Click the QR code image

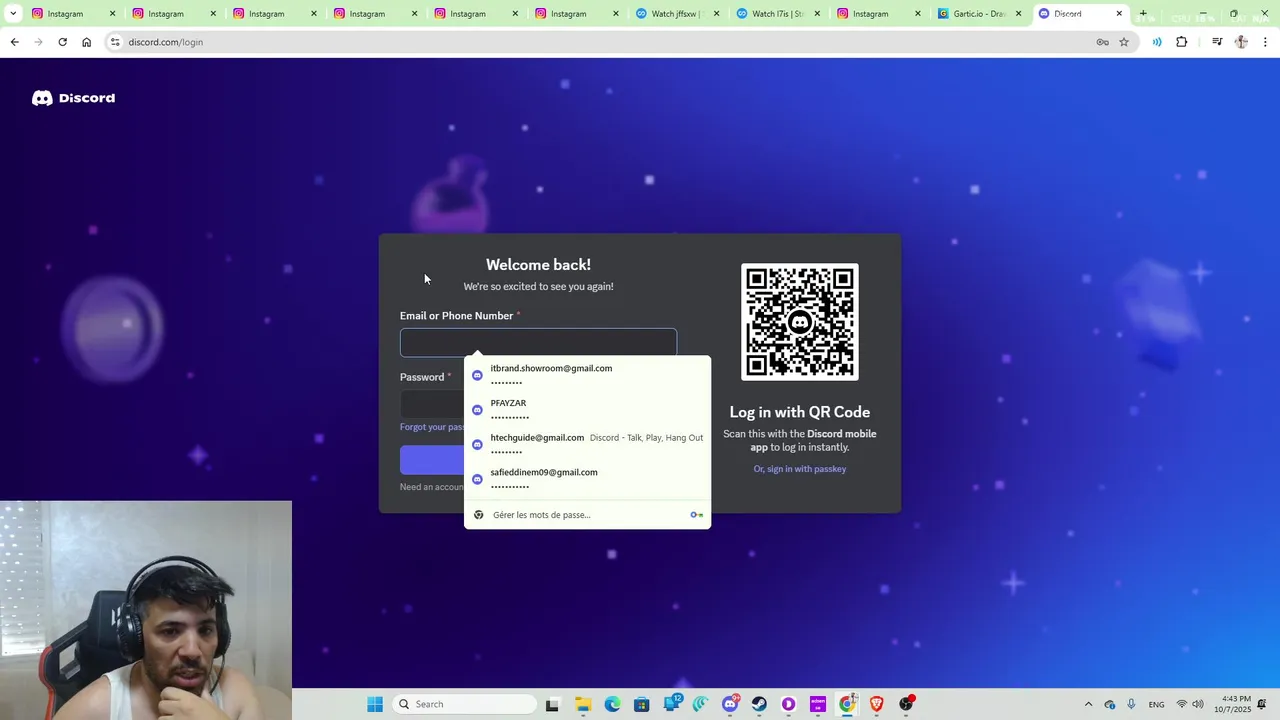pos(800,322)
